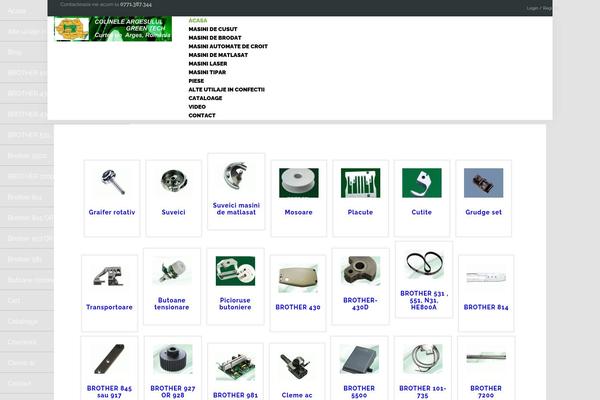Open the BROTHER 981 circuit board image

(x=235, y=366)
